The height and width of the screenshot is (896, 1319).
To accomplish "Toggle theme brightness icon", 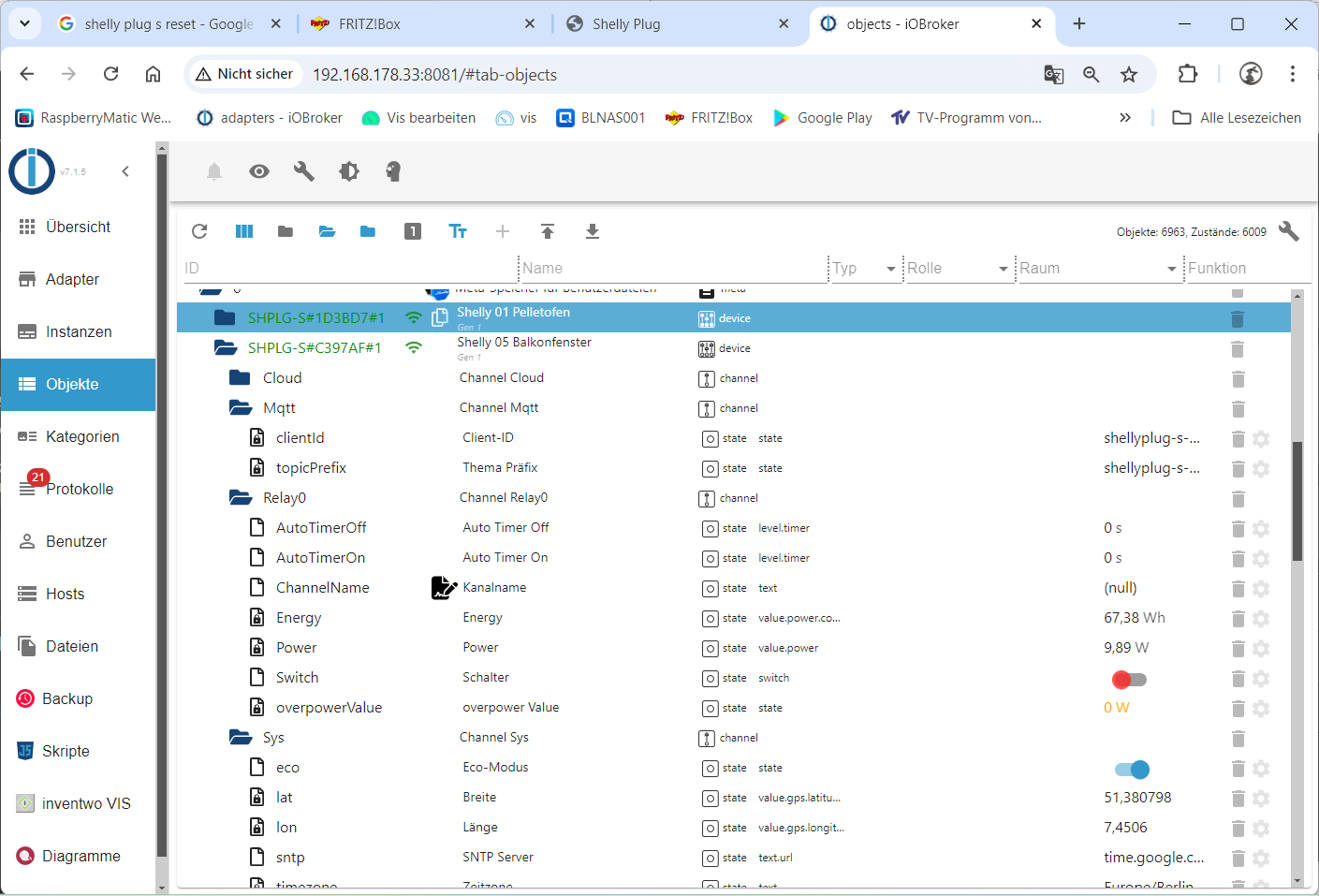I will 349,171.
